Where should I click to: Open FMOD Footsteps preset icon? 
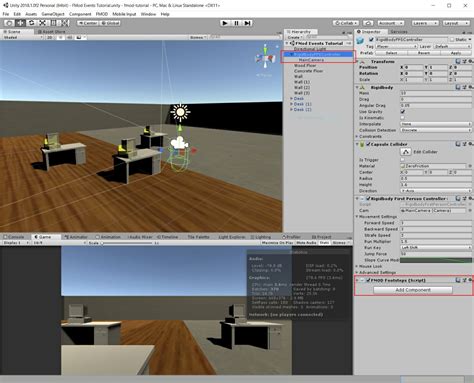[464, 280]
